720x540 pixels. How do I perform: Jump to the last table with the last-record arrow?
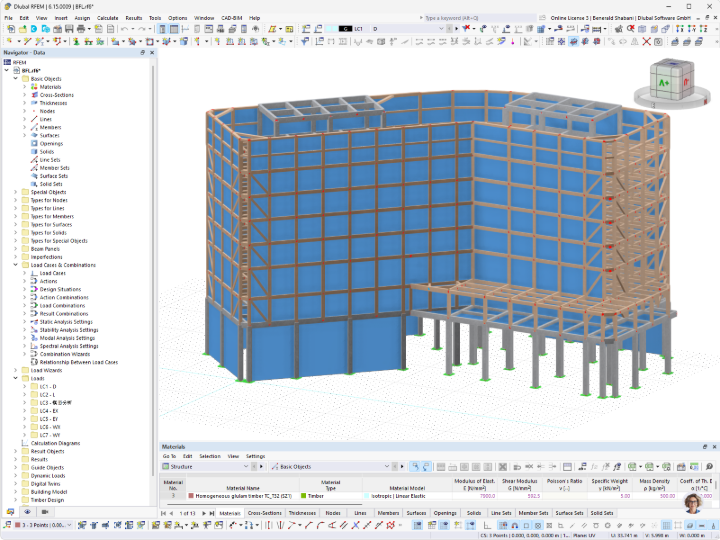coord(212,513)
